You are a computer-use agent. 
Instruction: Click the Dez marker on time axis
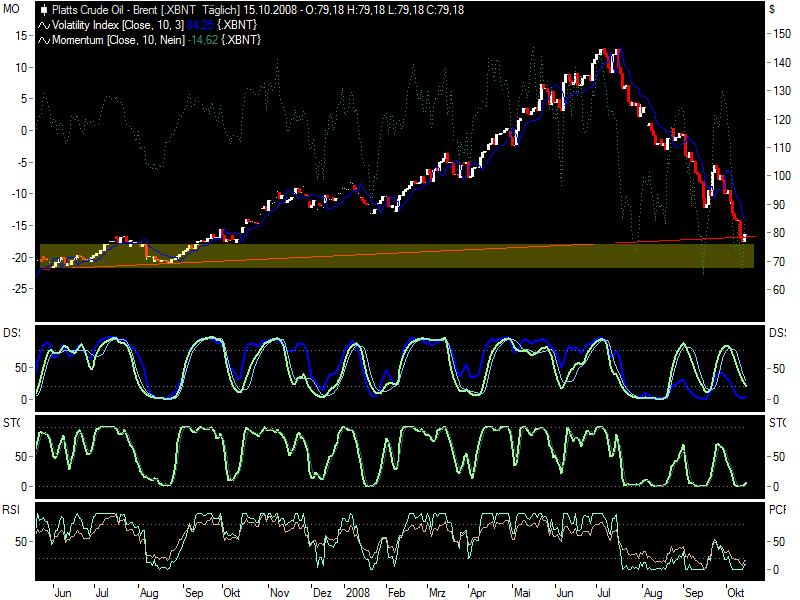pyautogui.click(x=321, y=592)
